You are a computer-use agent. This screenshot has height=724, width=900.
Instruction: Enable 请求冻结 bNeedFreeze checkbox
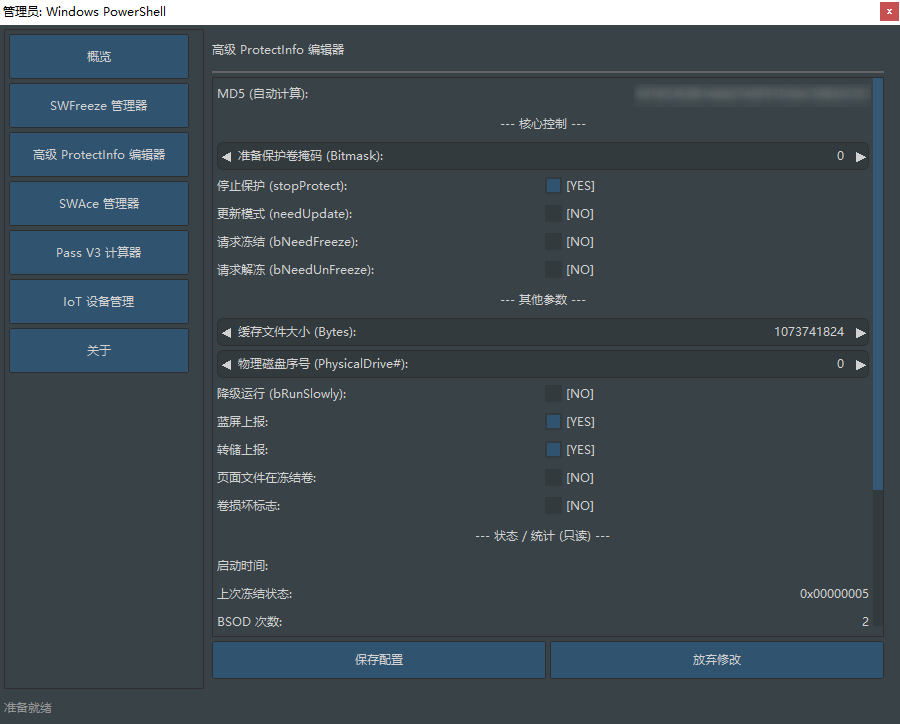pos(553,242)
